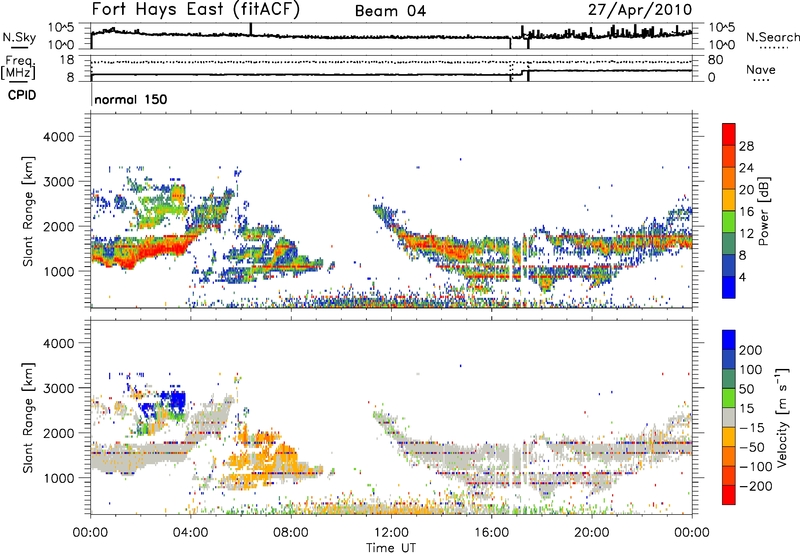Click the '-100' Velocity colorbar value
800x554 pixels.
756,467
